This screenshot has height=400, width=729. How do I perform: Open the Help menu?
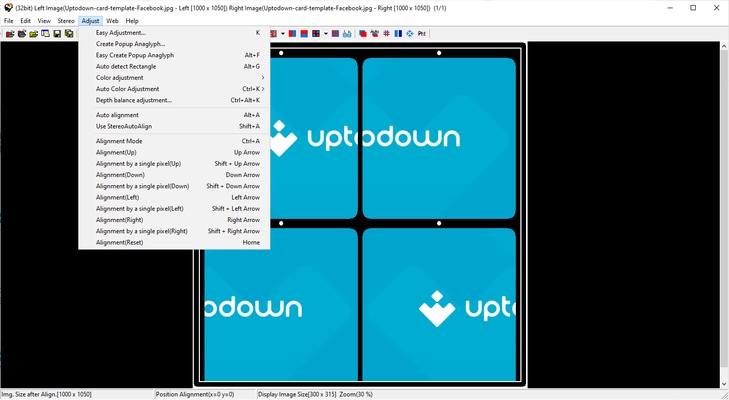(132, 21)
